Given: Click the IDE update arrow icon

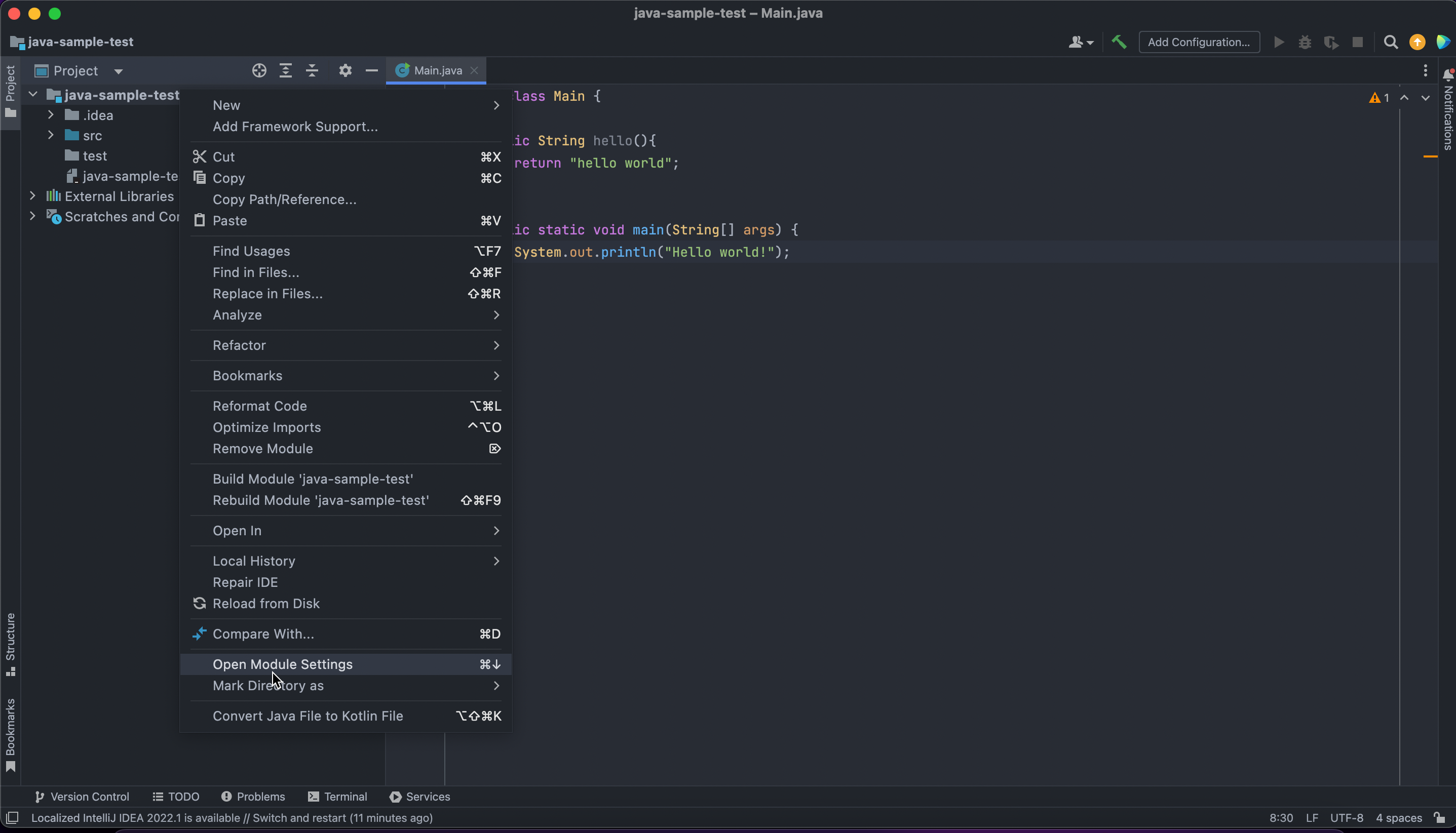Looking at the screenshot, I should click(x=1417, y=42).
